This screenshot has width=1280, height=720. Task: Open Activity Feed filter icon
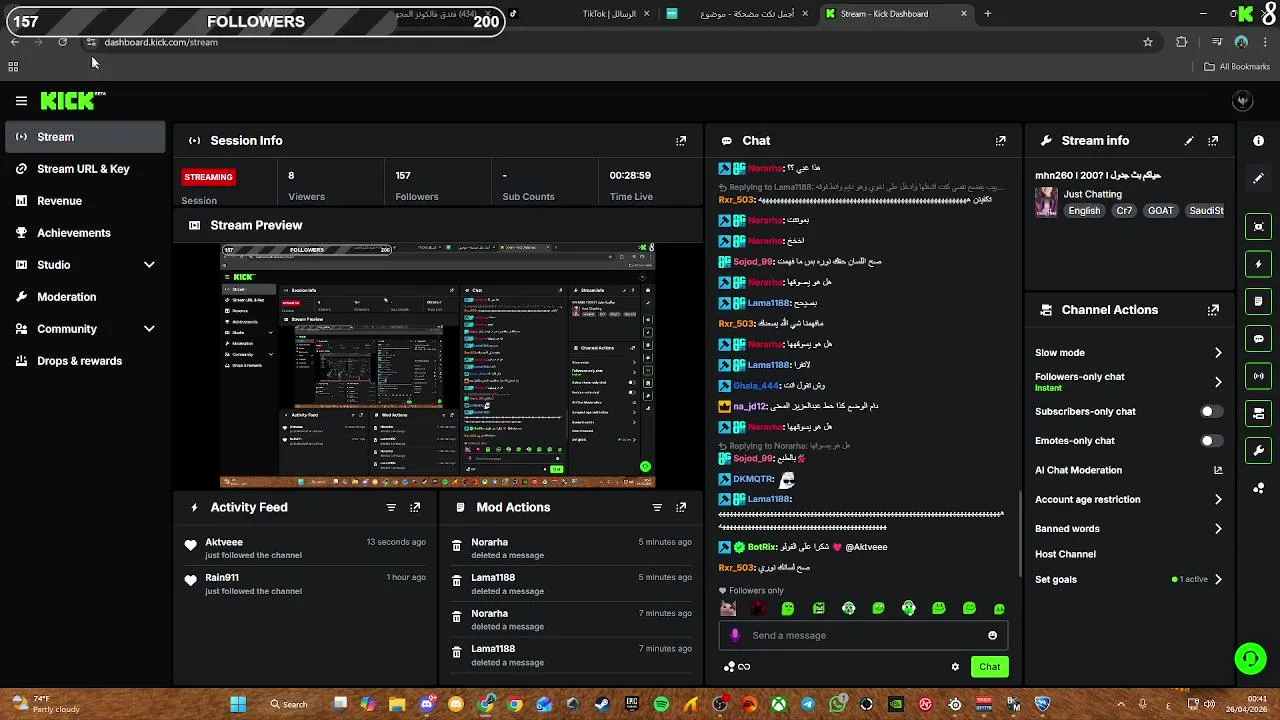pos(391,507)
